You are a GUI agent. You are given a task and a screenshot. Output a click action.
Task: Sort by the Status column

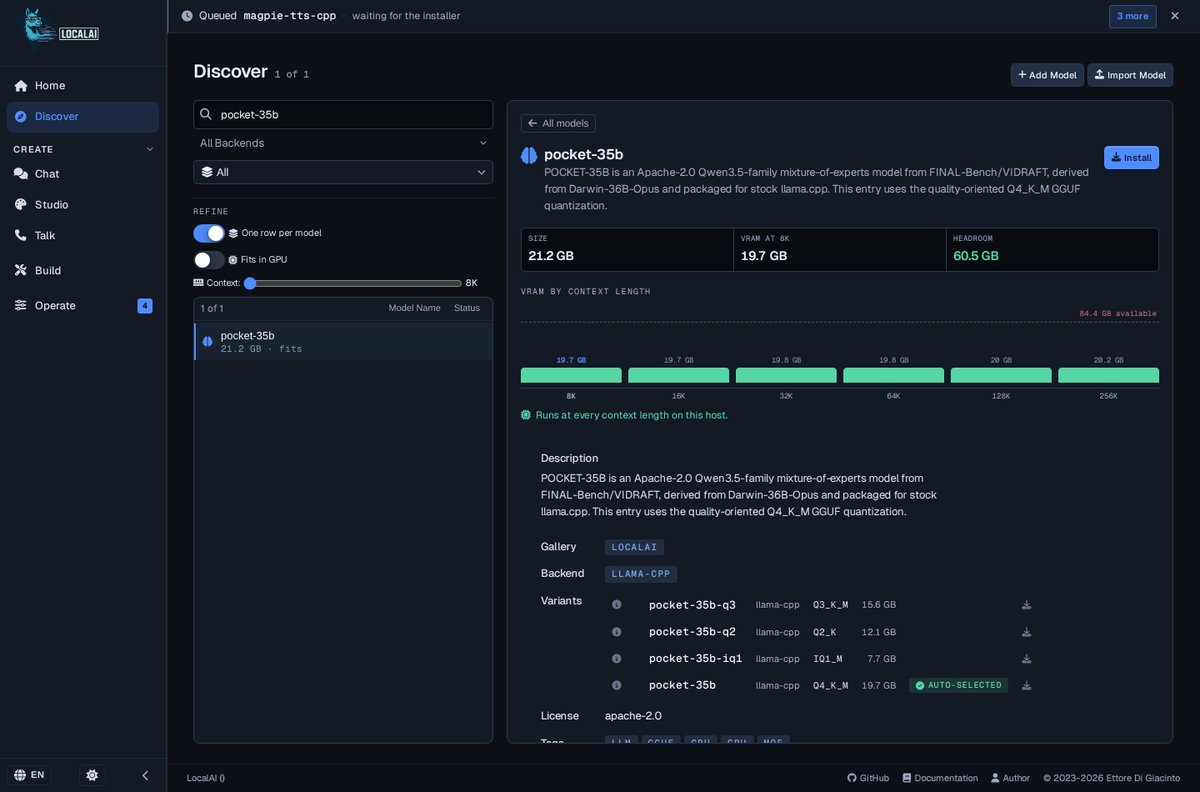(467, 308)
